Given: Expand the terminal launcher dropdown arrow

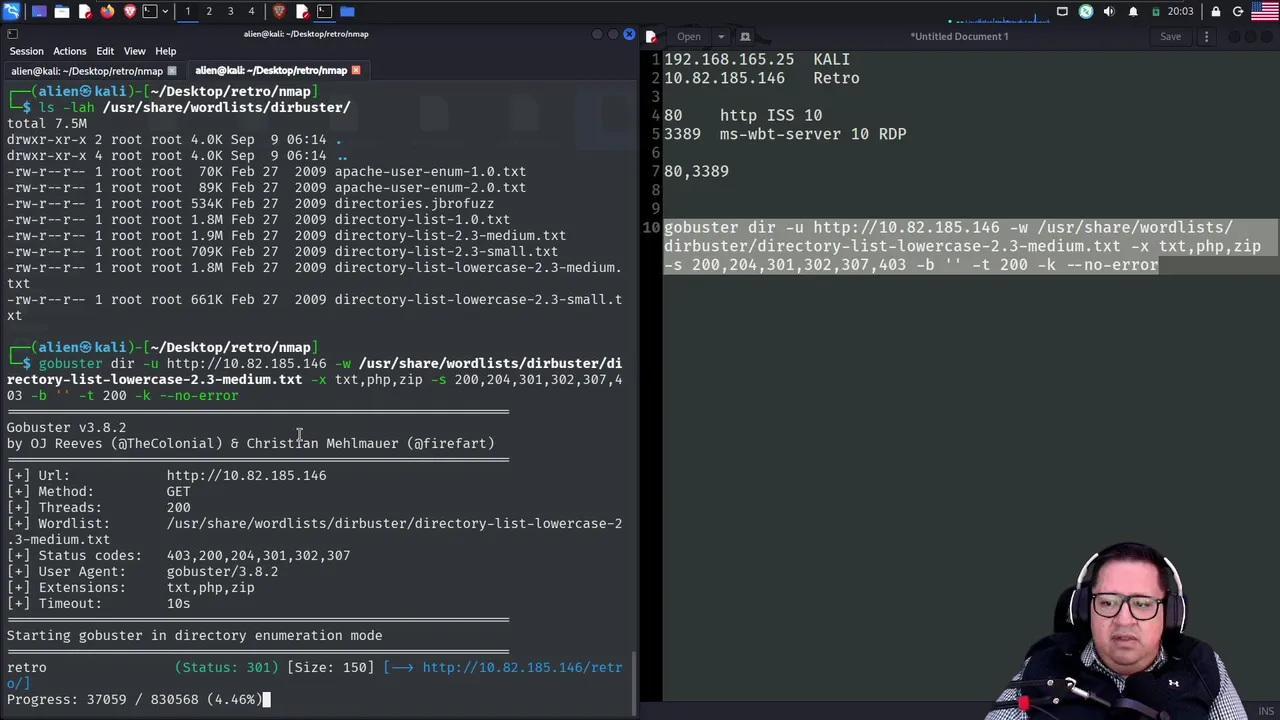Looking at the screenshot, I should coord(165,11).
